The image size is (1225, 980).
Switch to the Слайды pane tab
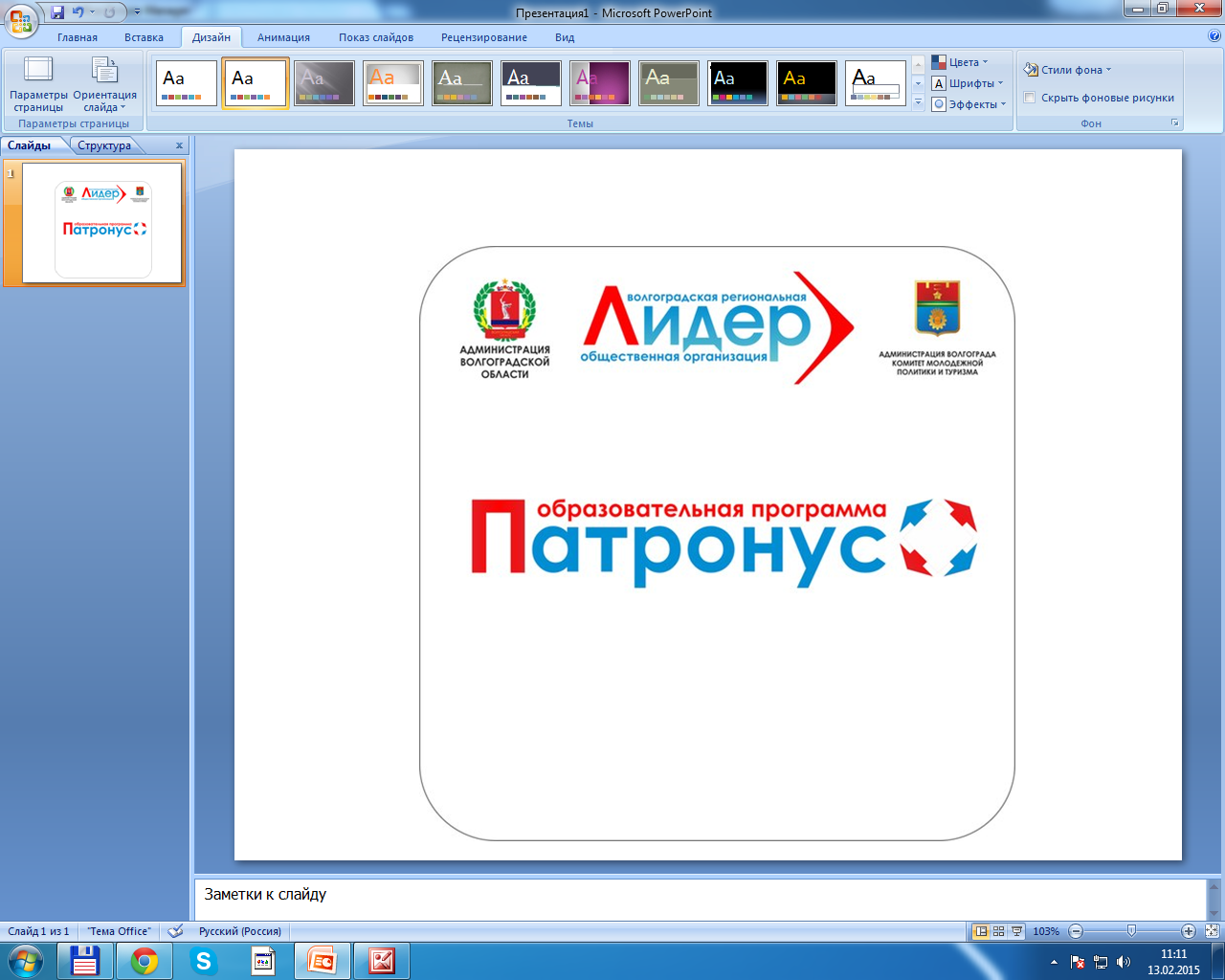click(x=30, y=145)
